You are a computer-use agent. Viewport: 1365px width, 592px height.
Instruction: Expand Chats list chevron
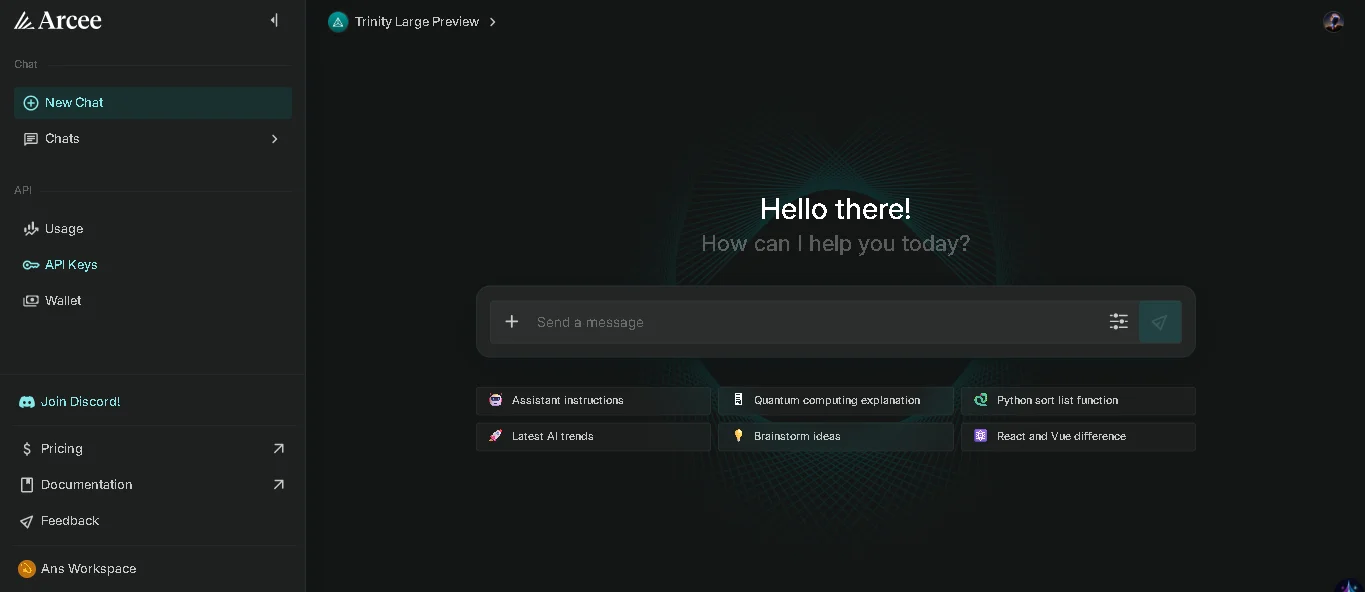pyautogui.click(x=275, y=139)
